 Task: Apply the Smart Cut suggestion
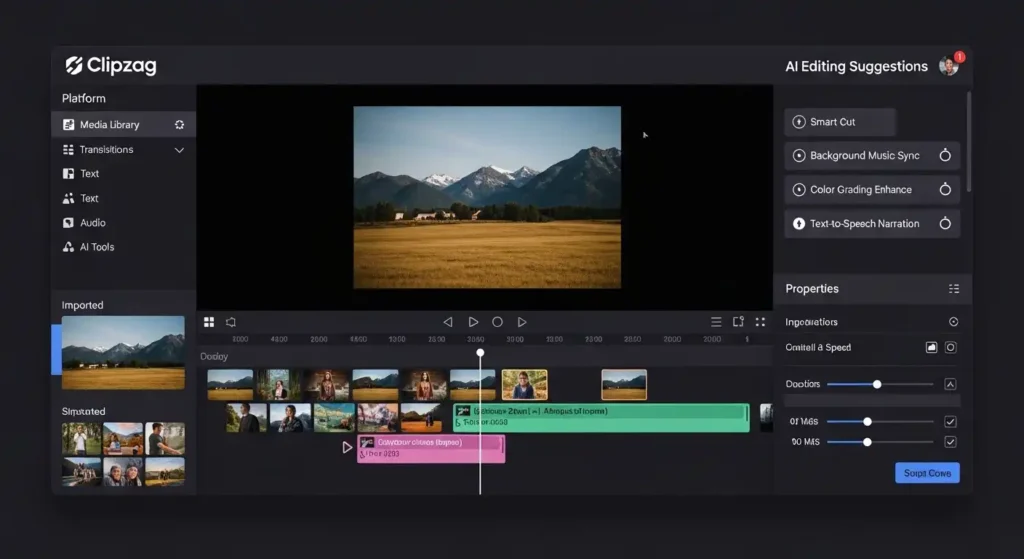coord(840,122)
